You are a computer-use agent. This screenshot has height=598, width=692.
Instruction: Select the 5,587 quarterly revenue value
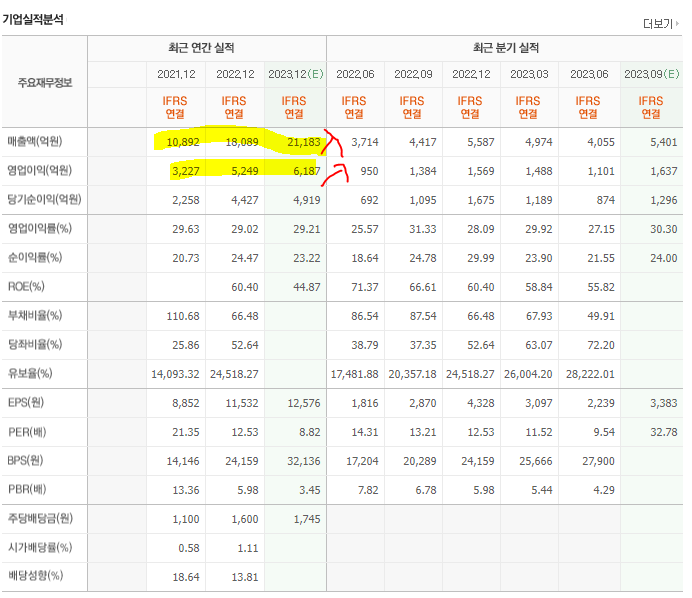481,143
